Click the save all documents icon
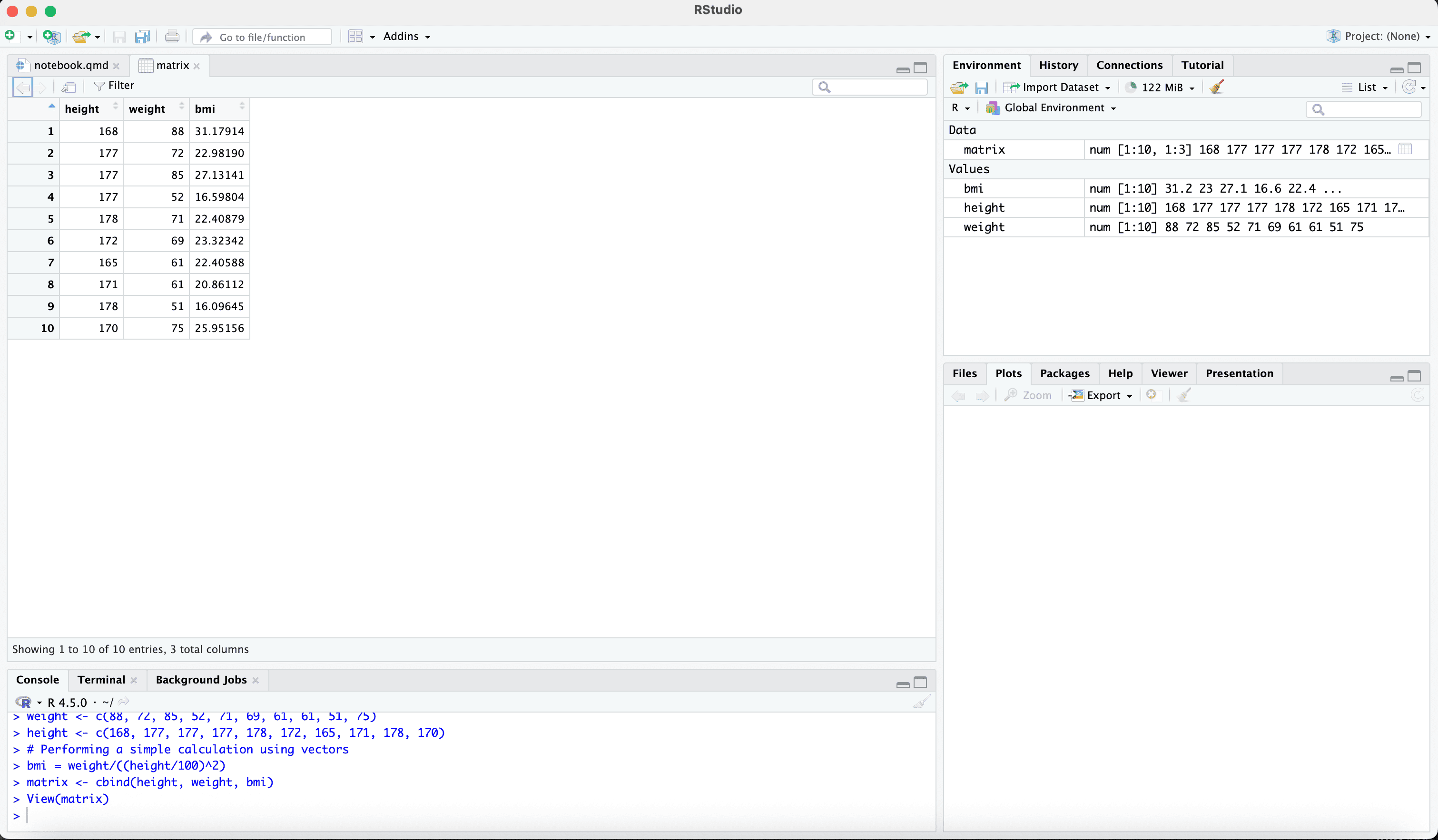The height and width of the screenshot is (840, 1438). point(142,37)
